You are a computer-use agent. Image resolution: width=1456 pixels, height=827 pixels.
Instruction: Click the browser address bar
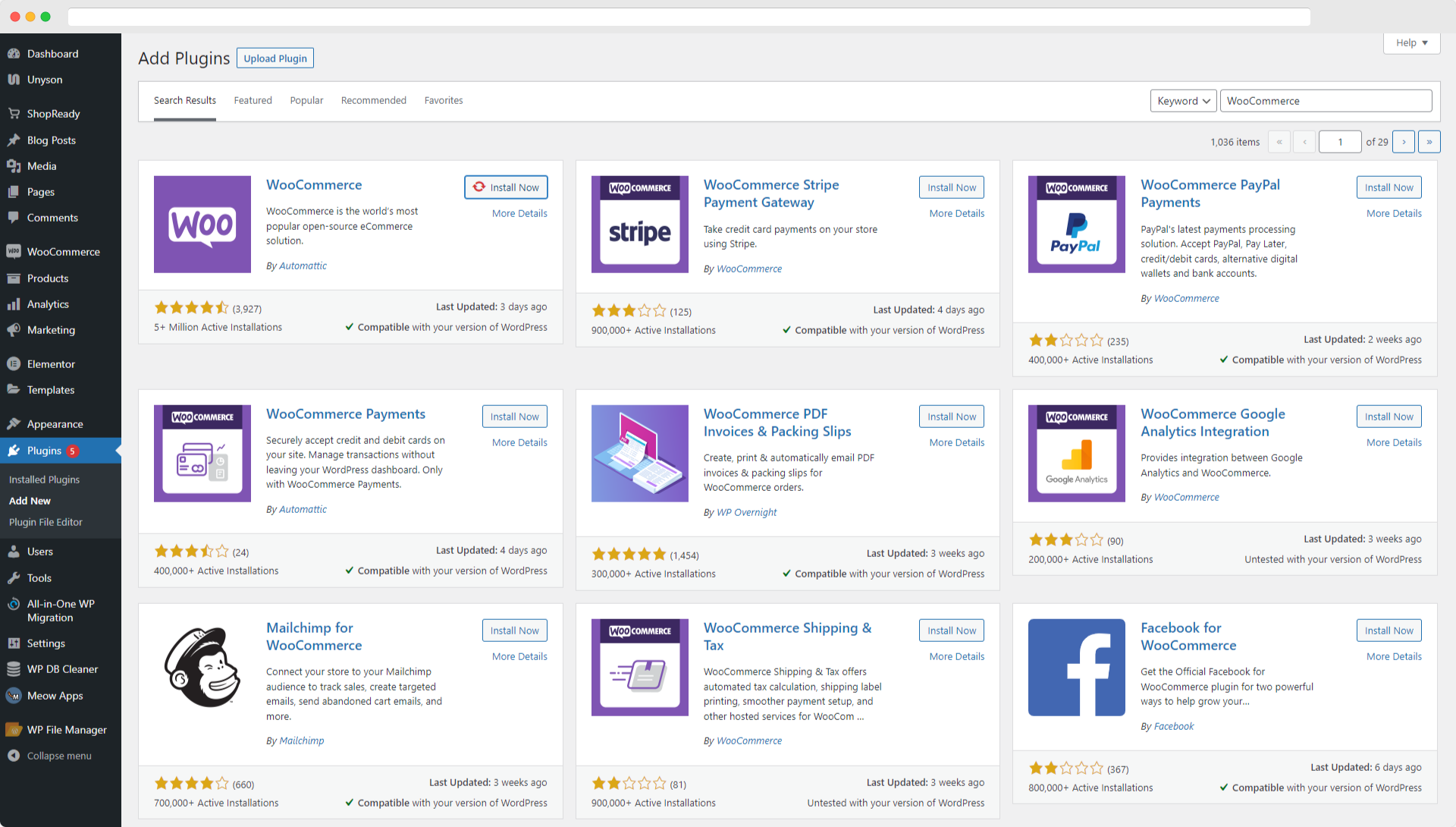pyautogui.click(x=689, y=17)
